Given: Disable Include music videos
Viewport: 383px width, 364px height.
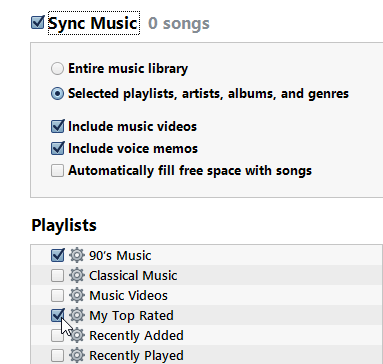Looking at the screenshot, I should pos(57,127).
